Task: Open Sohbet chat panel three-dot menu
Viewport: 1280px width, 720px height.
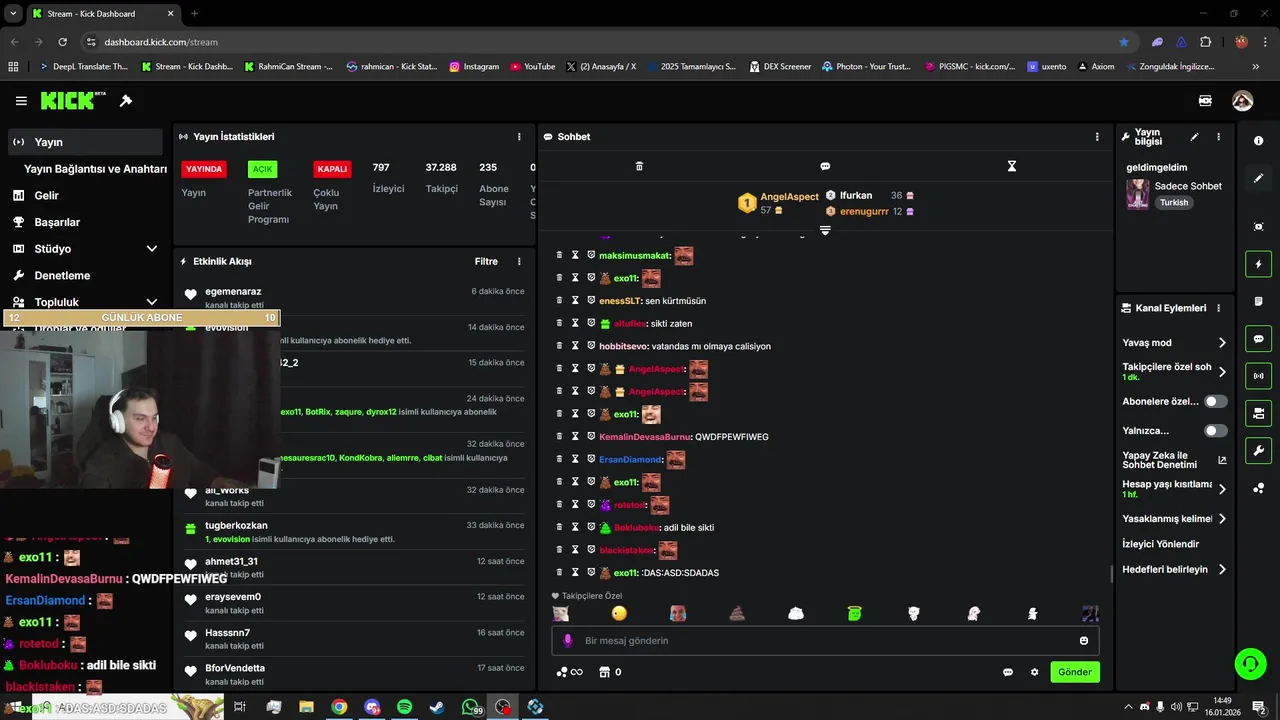Action: click(x=1097, y=137)
